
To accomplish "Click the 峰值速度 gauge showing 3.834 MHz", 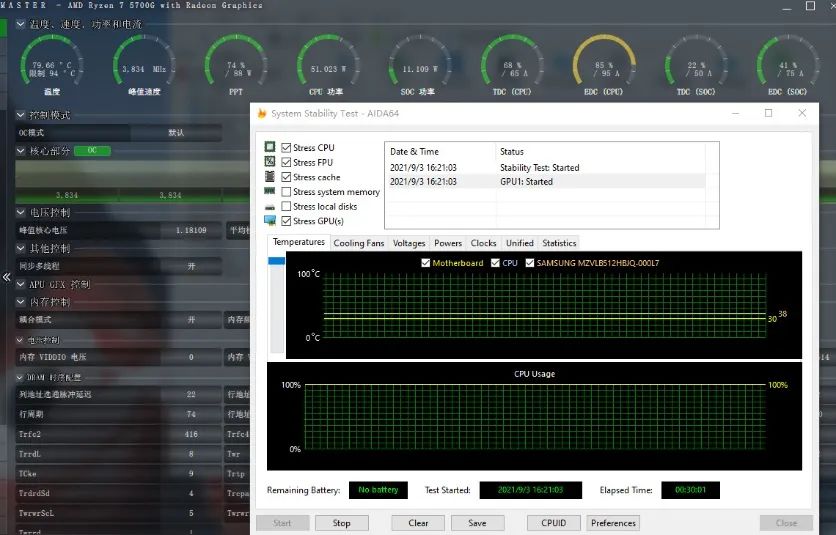I will click(144, 65).
